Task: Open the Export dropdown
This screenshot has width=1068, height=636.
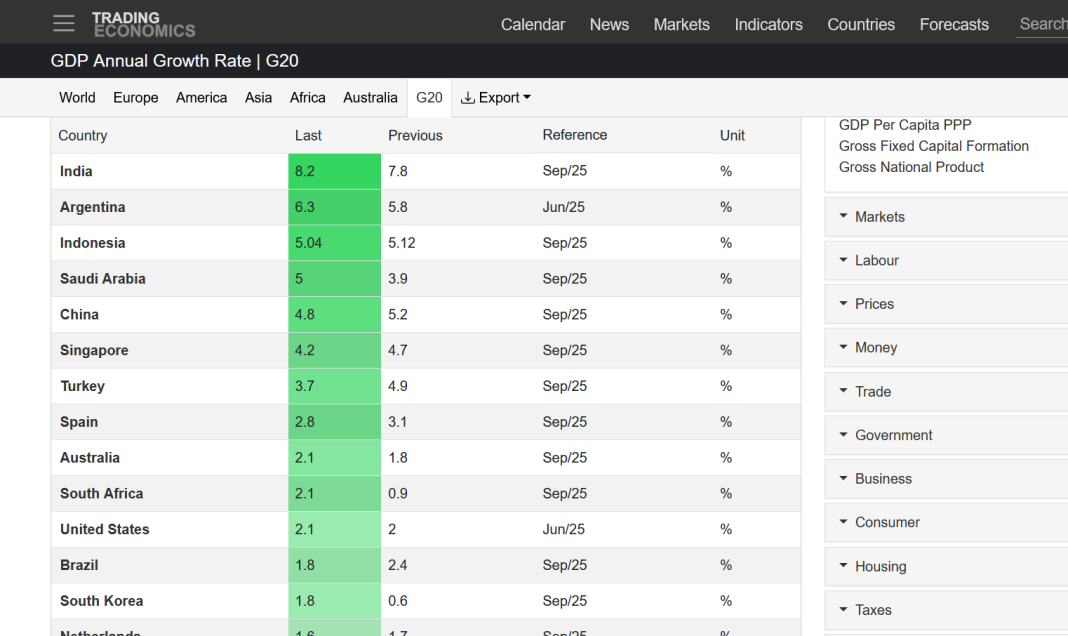Action: [495, 98]
